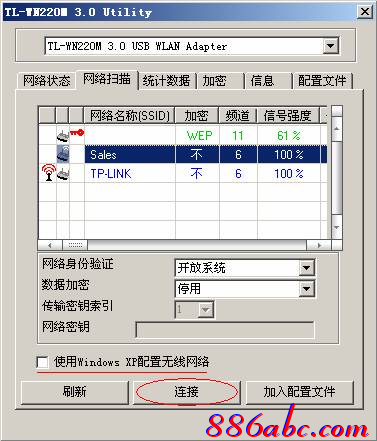377x441 pixels.
Task: Click the red antenna icon beside TP-LINK
Action: pos(49,173)
